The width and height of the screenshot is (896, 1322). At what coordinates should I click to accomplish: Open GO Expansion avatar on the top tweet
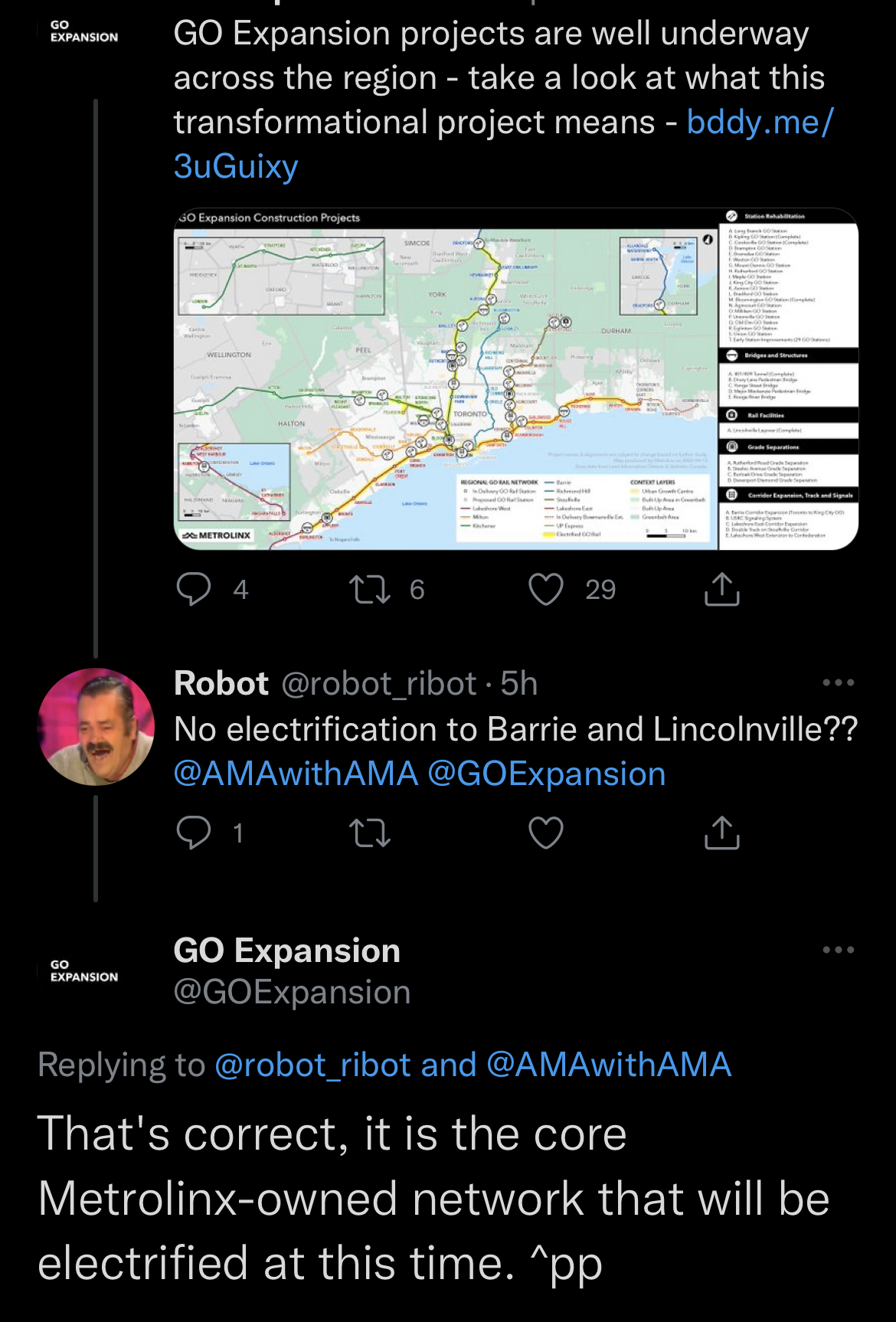(84, 31)
